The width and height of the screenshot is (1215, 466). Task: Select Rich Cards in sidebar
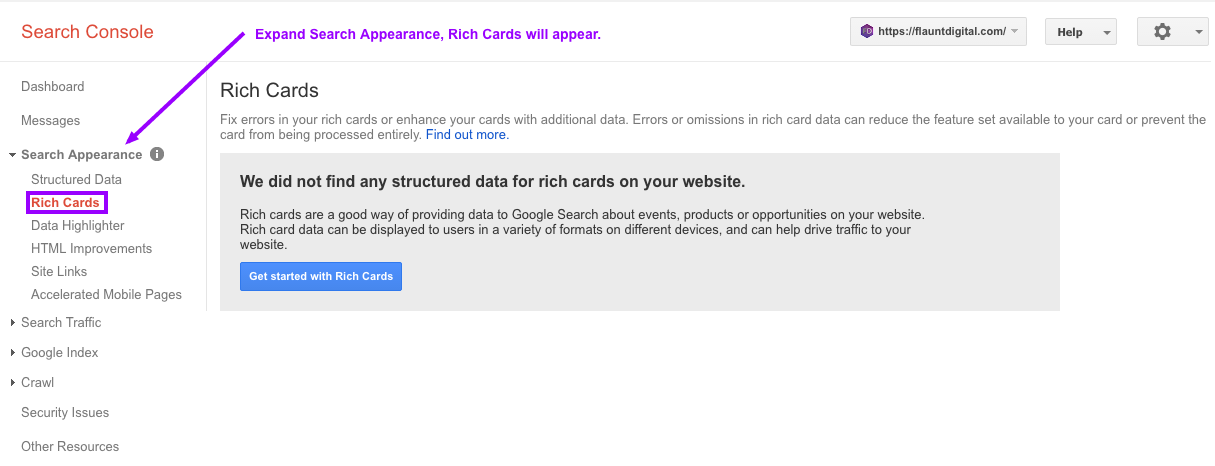pyautogui.click(x=66, y=203)
